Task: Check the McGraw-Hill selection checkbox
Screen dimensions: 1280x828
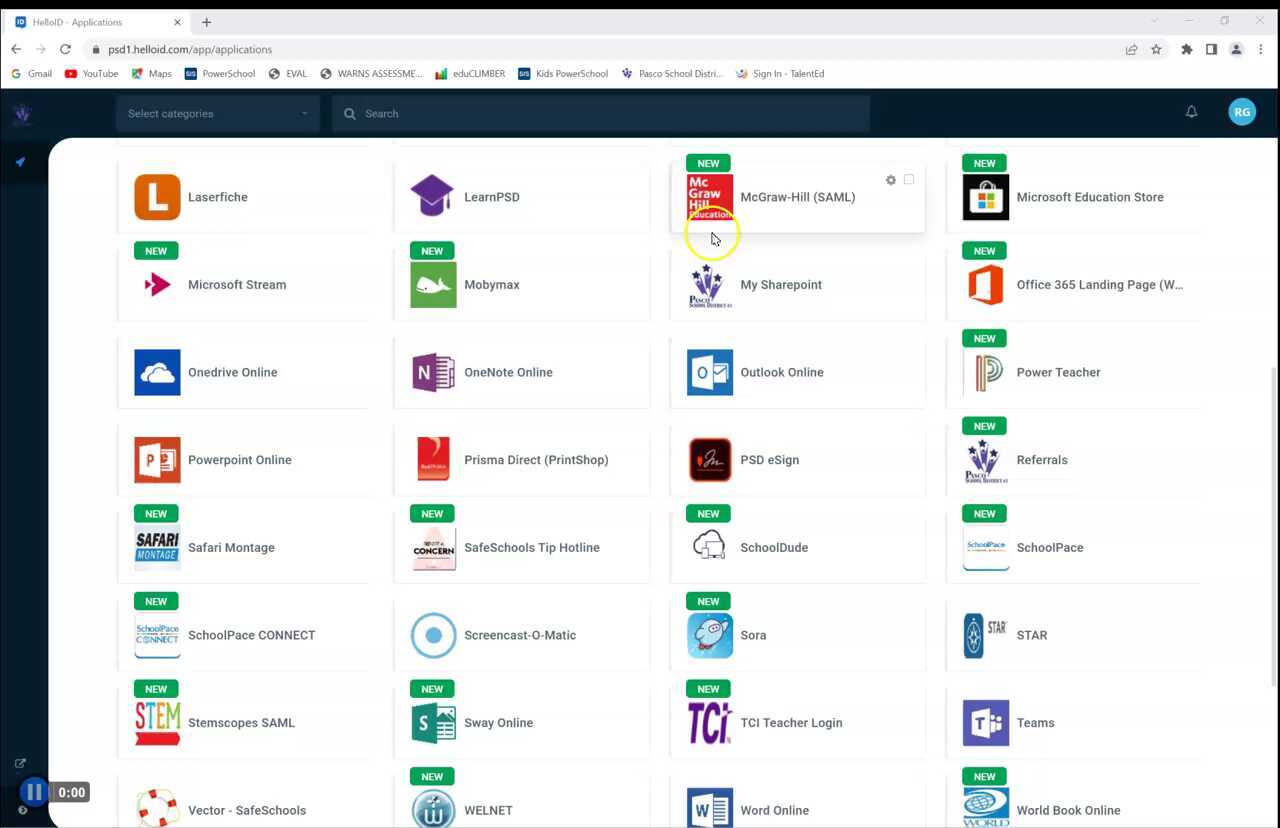Action: (x=909, y=180)
